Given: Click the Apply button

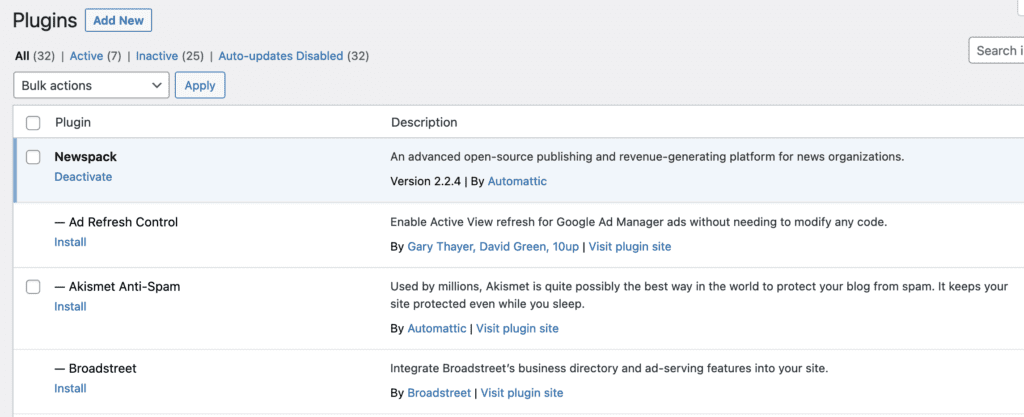Looking at the screenshot, I should tap(200, 85).
